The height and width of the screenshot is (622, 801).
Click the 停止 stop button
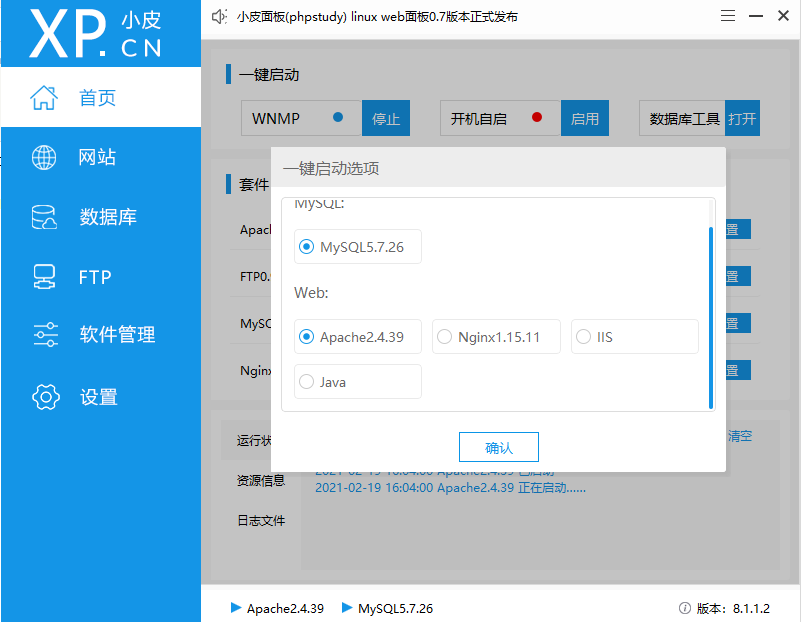[386, 118]
